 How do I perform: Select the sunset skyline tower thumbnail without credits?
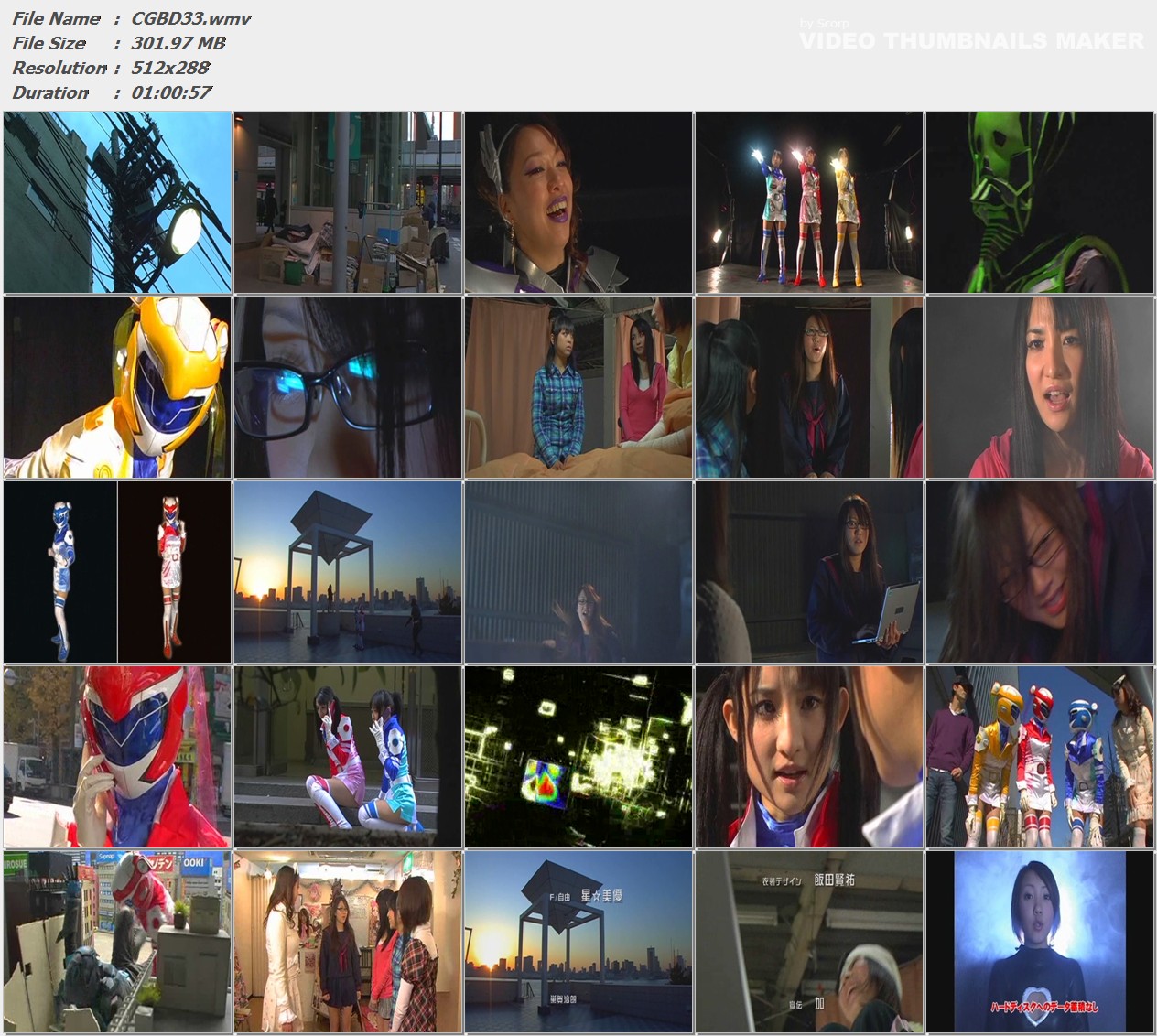point(348,572)
